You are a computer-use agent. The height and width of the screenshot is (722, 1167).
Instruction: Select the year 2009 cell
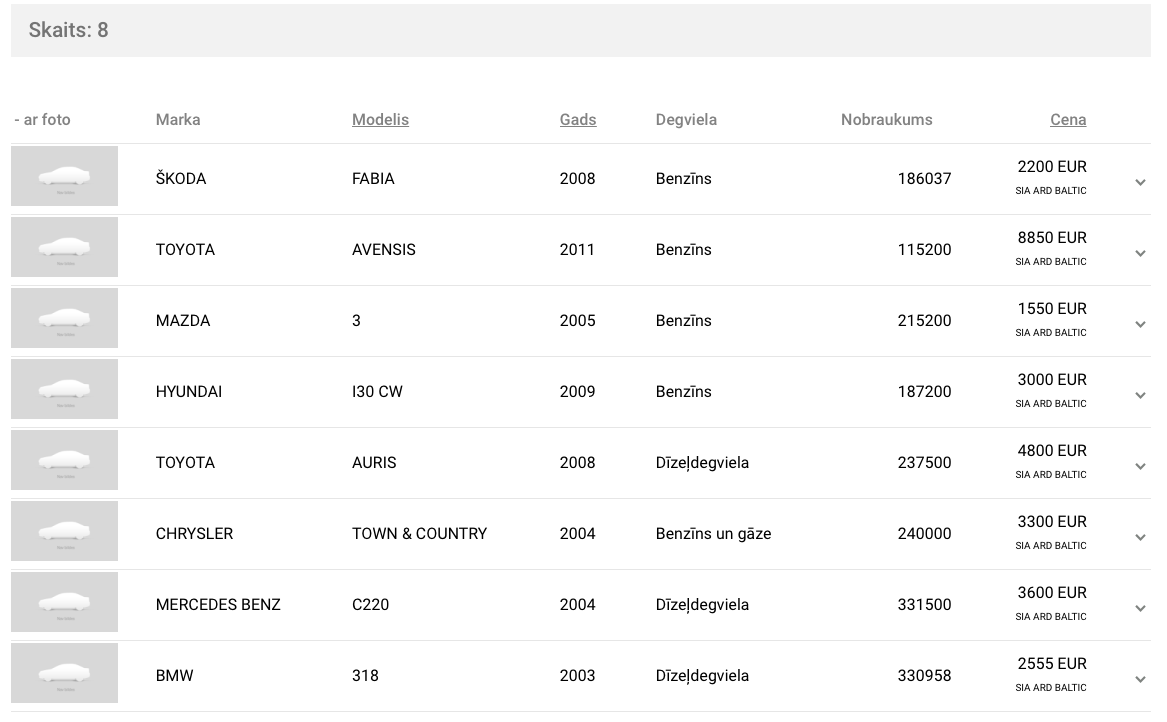[578, 392]
